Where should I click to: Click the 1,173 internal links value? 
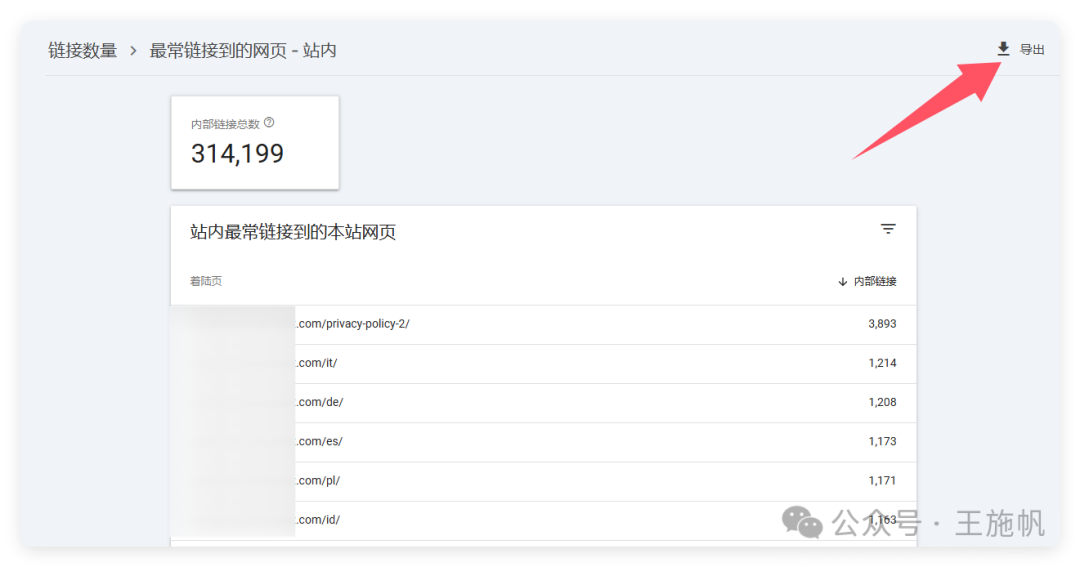tap(882, 442)
